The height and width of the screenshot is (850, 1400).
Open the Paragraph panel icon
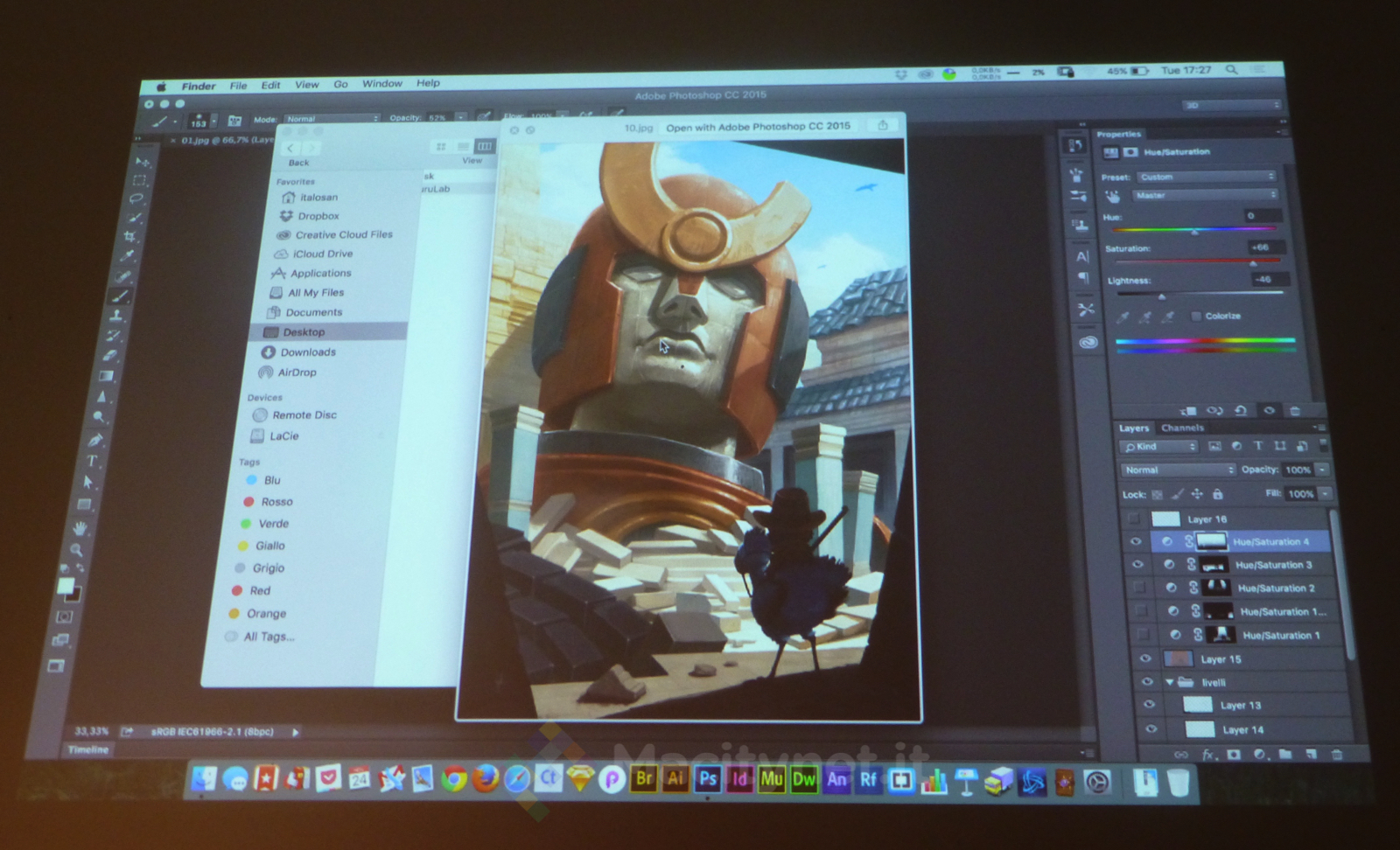[x=1083, y=278]
